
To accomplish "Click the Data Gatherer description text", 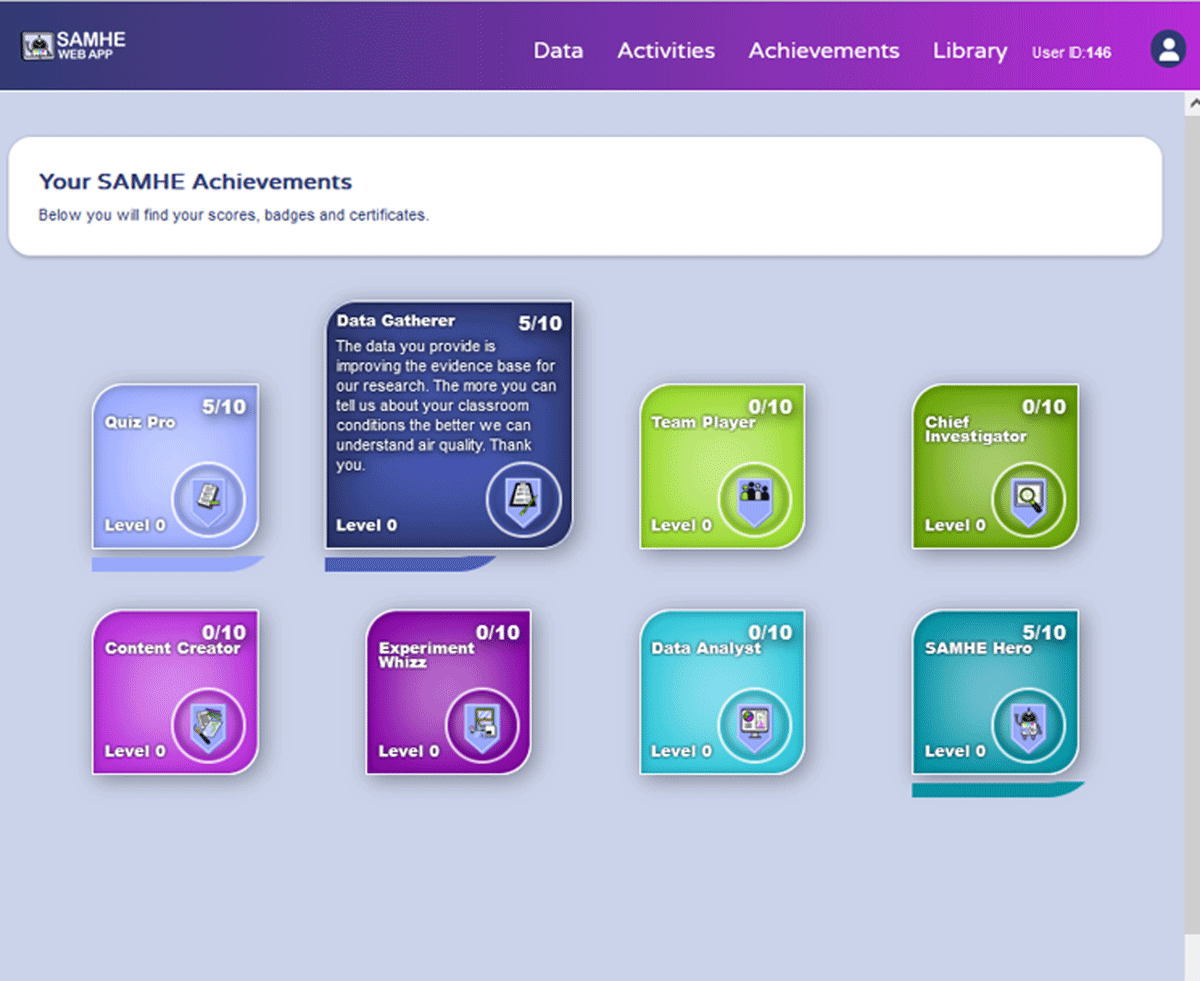I will coord(447,406).
